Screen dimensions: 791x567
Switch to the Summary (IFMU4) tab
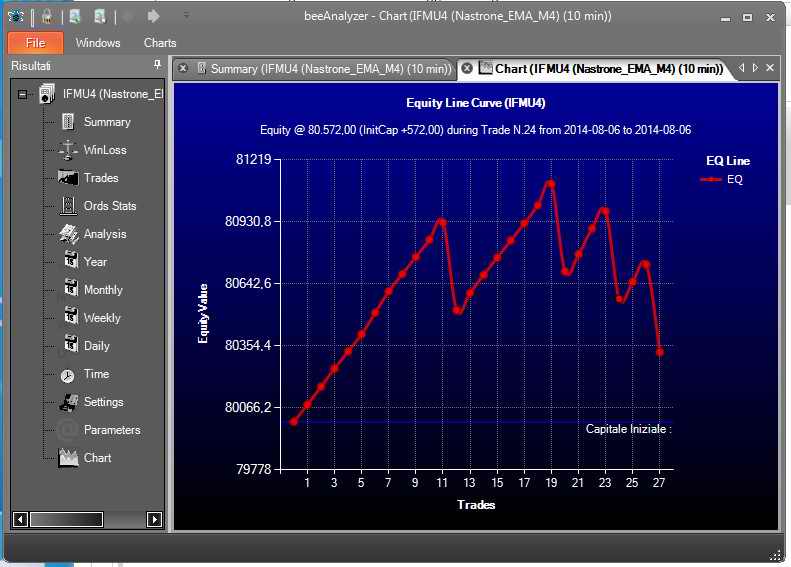click(x=330, y=69)
